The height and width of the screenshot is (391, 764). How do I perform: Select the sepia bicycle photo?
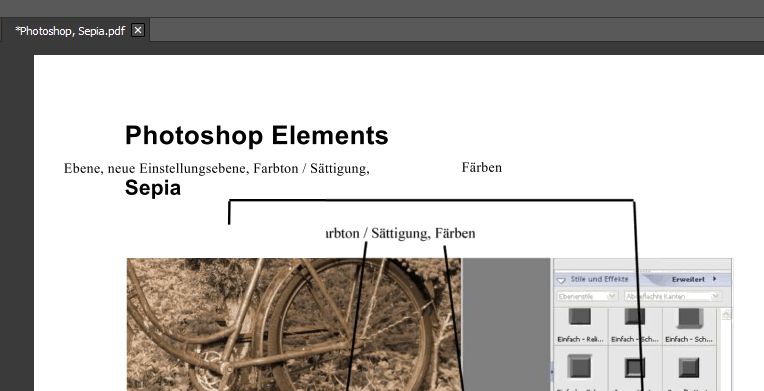[x=294, y=324]
